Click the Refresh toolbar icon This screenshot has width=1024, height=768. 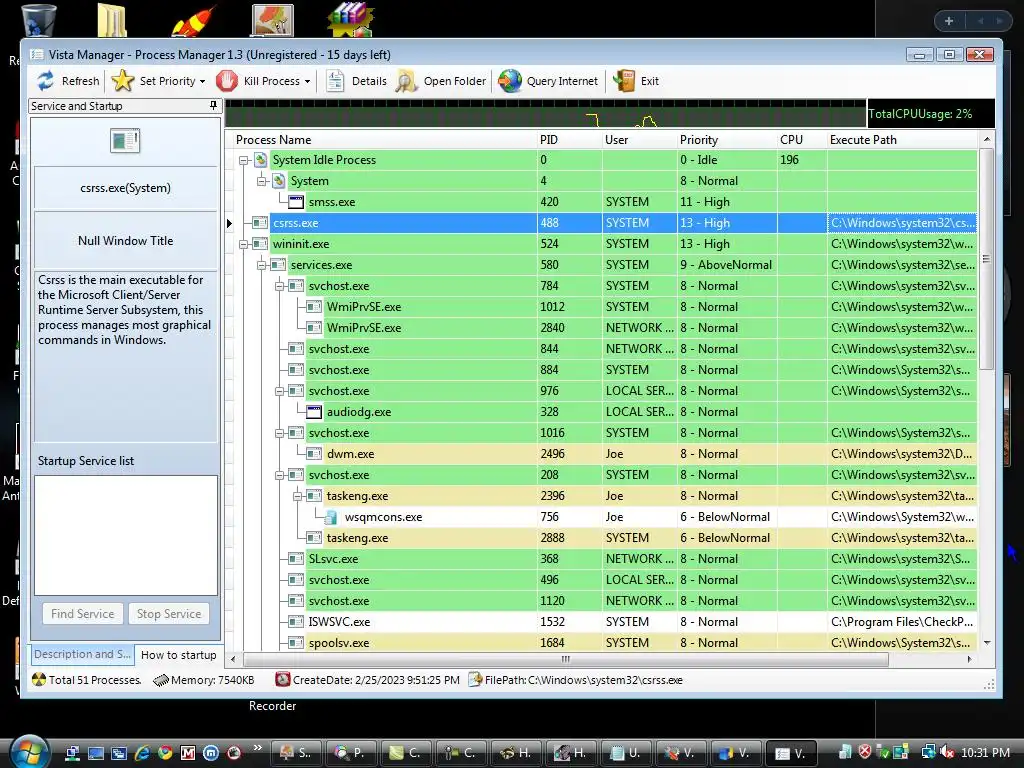pyautogui.click(x=46, y=81)
